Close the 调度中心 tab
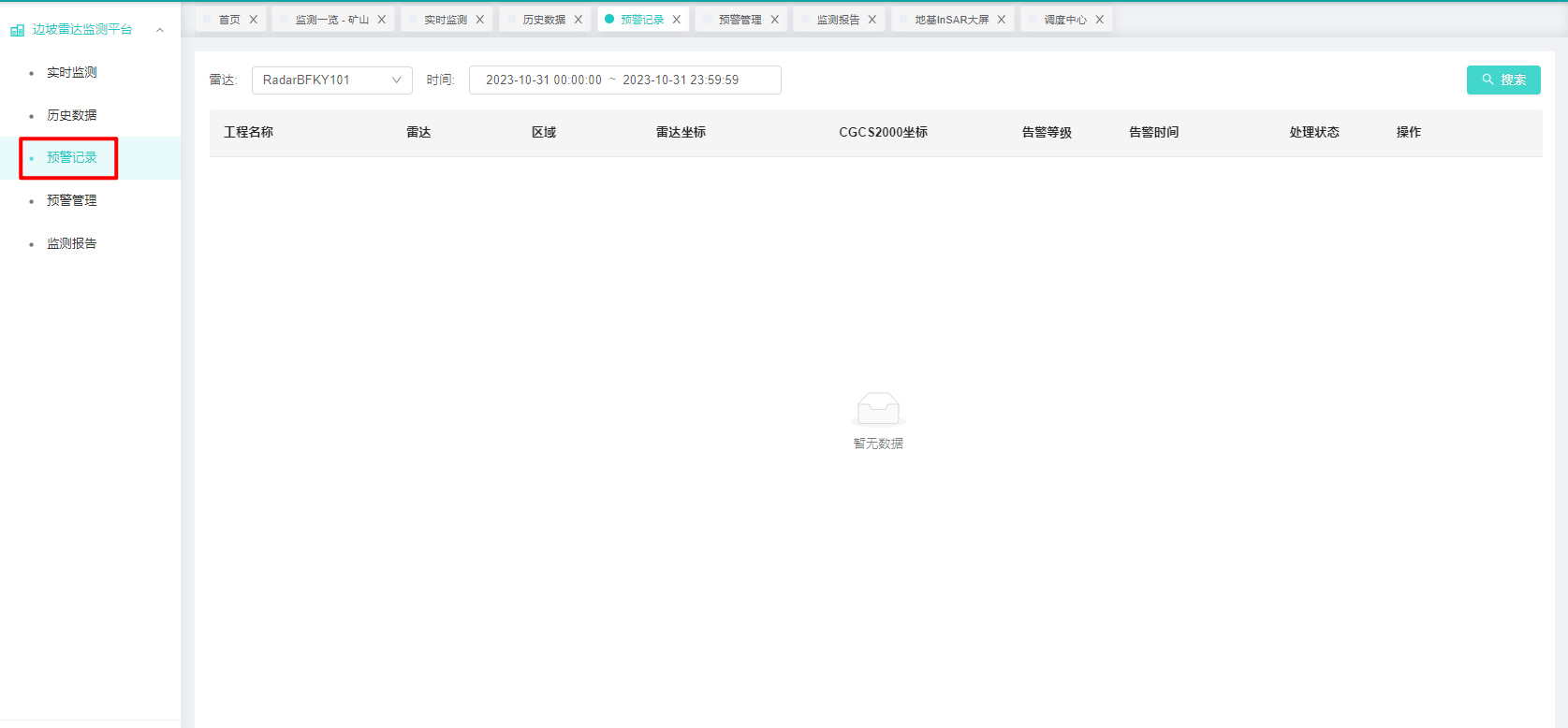 tap(1100, 20)
